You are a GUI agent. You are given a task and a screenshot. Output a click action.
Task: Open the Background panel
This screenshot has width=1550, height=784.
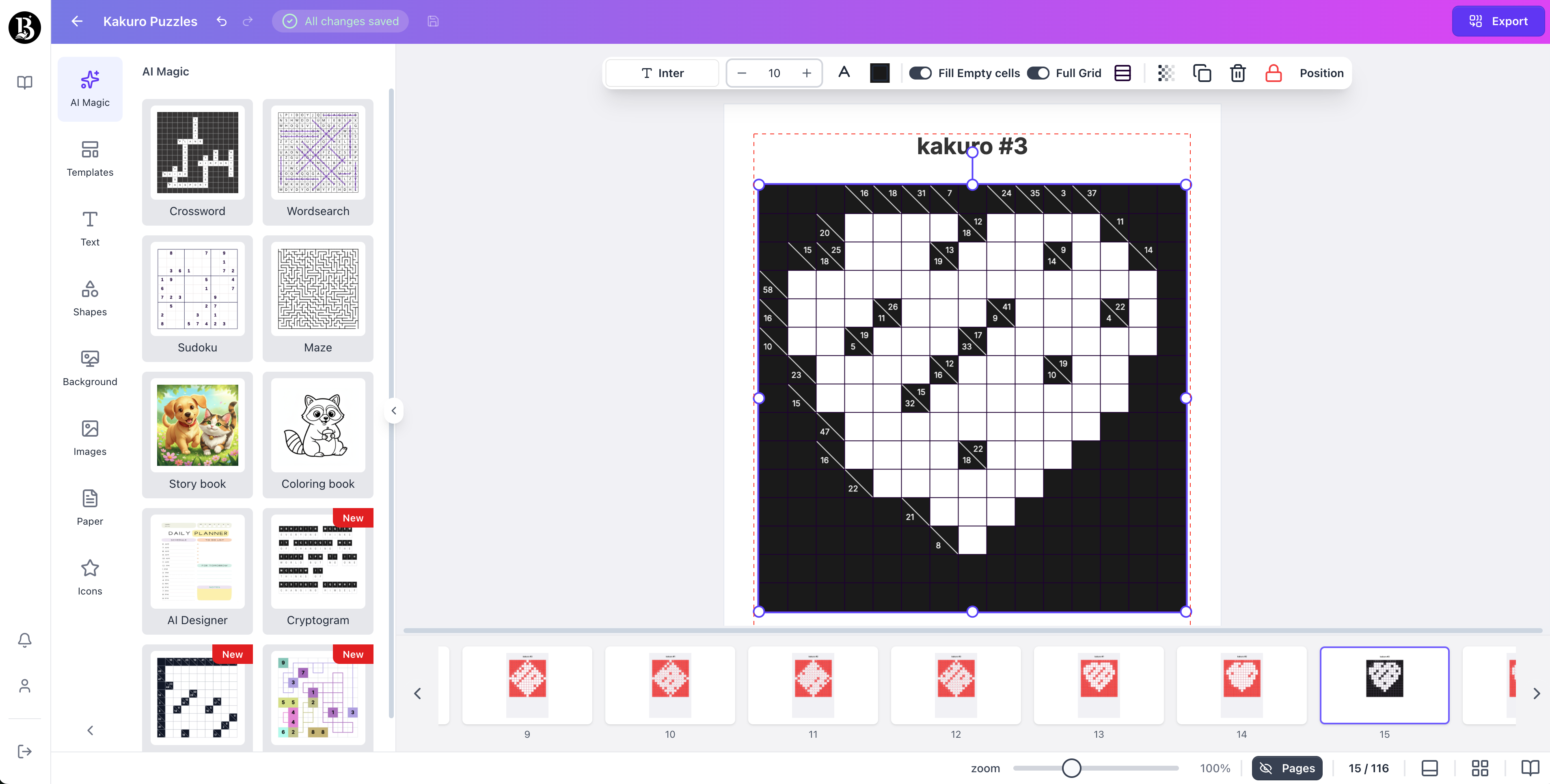(90, 368)
